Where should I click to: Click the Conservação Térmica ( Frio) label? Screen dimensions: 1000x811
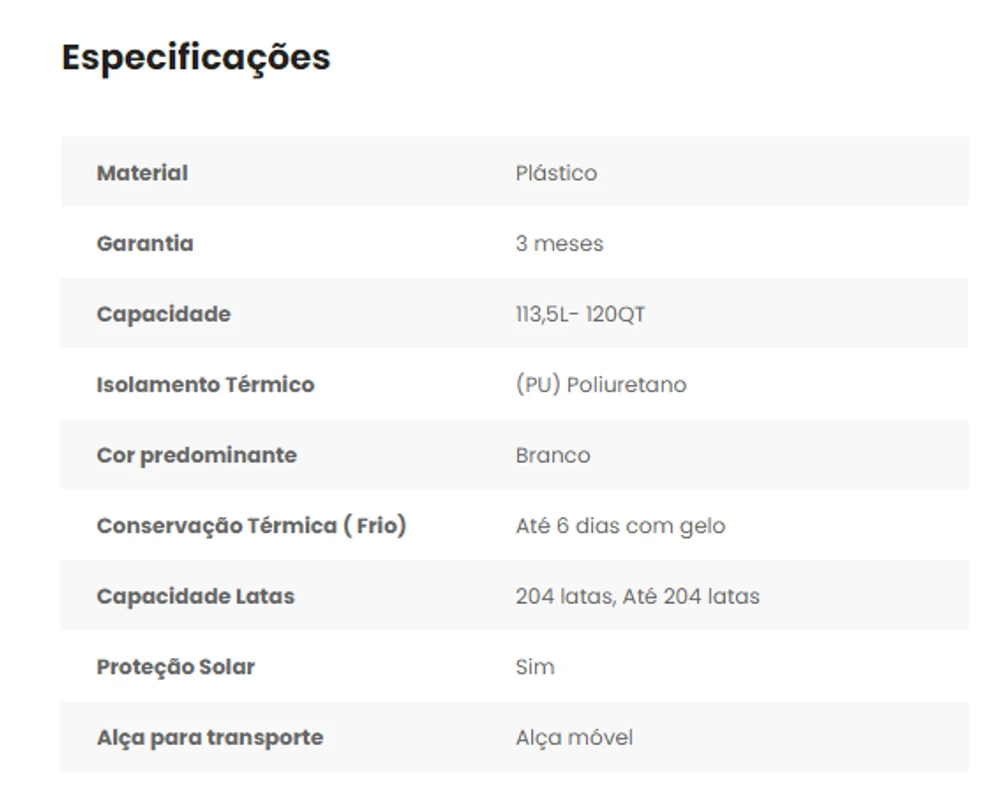(x=251, y=526)
